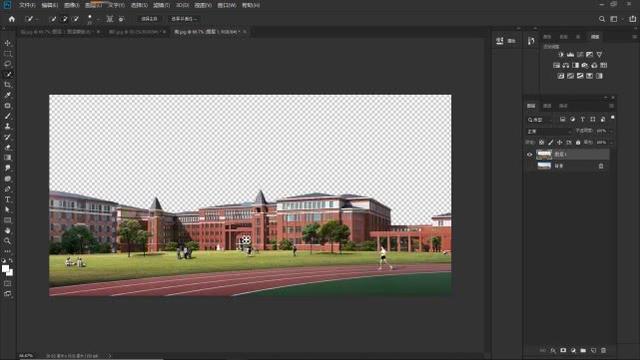Select the Lasso tool
Image resolution: width=640 pixels, height=360 pixels.
point(7,64)
